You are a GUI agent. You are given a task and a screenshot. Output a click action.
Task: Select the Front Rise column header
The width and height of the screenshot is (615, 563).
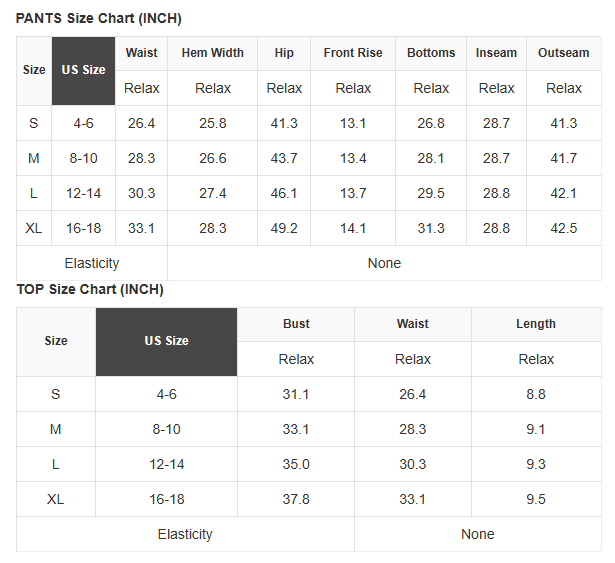point(353,53)
